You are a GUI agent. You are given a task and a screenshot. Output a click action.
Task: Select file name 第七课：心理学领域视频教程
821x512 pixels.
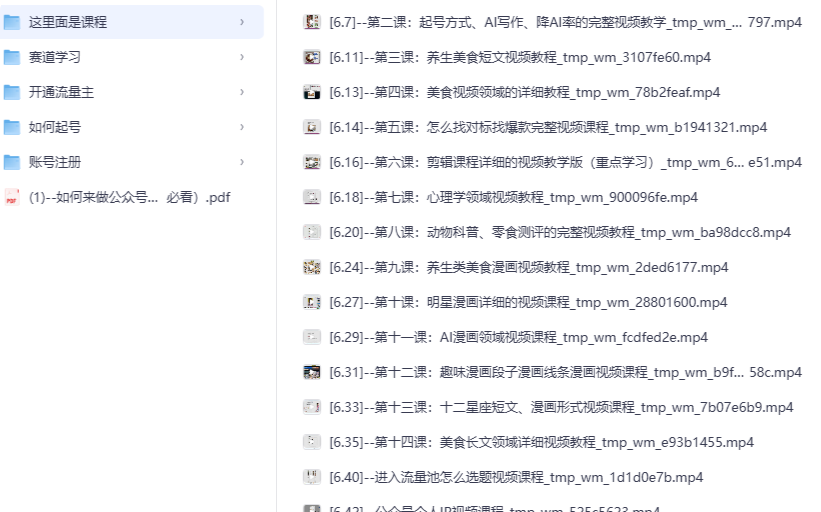(x=514, y=197)
